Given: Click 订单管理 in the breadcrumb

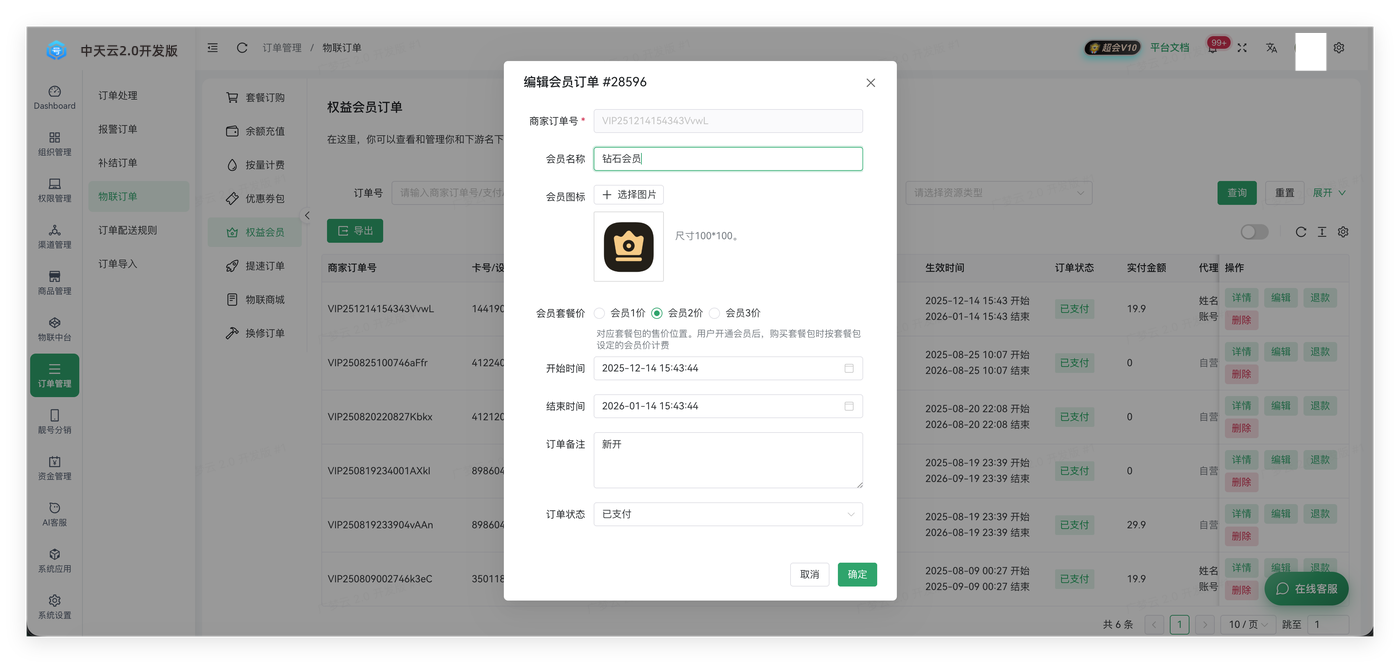Looking at the screenshot, I should coord(282,47).
